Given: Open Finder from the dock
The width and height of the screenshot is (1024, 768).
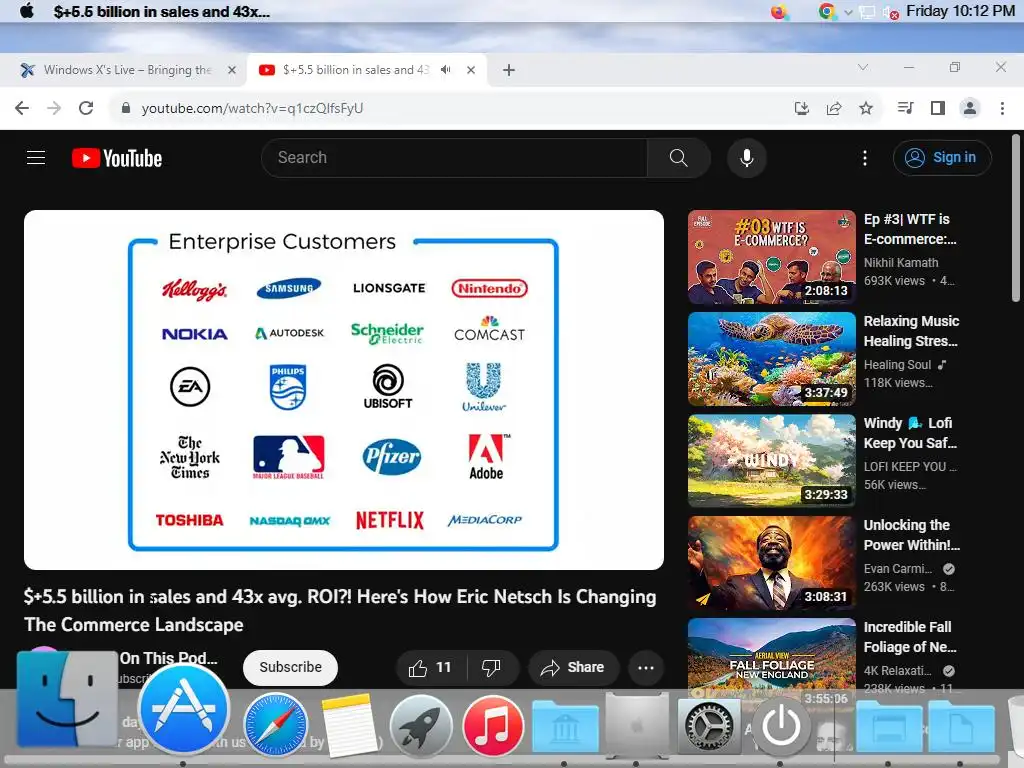Looking at the screenshot, I should click(x=66, y=699).
